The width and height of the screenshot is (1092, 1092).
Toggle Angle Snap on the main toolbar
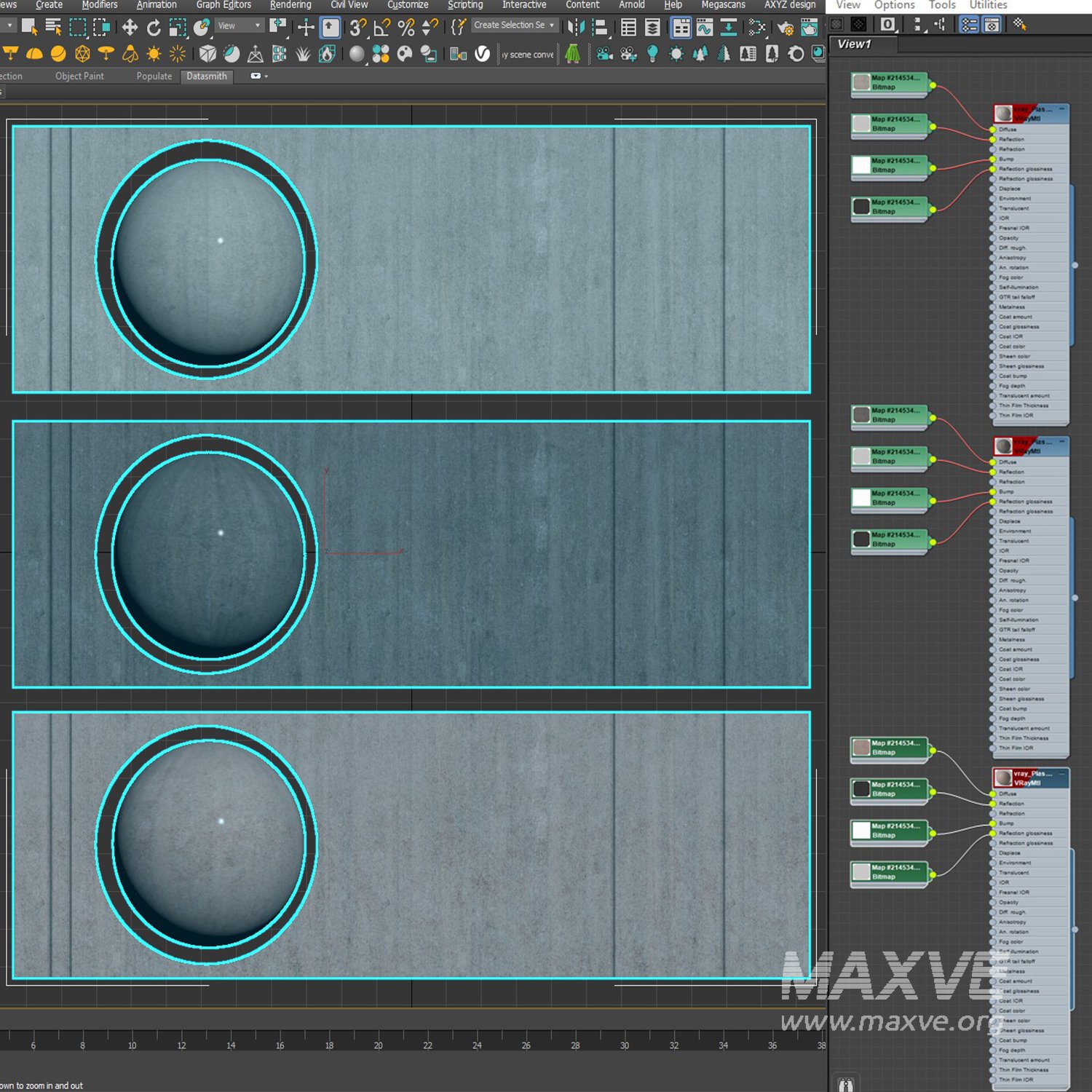tap(381, 28)
